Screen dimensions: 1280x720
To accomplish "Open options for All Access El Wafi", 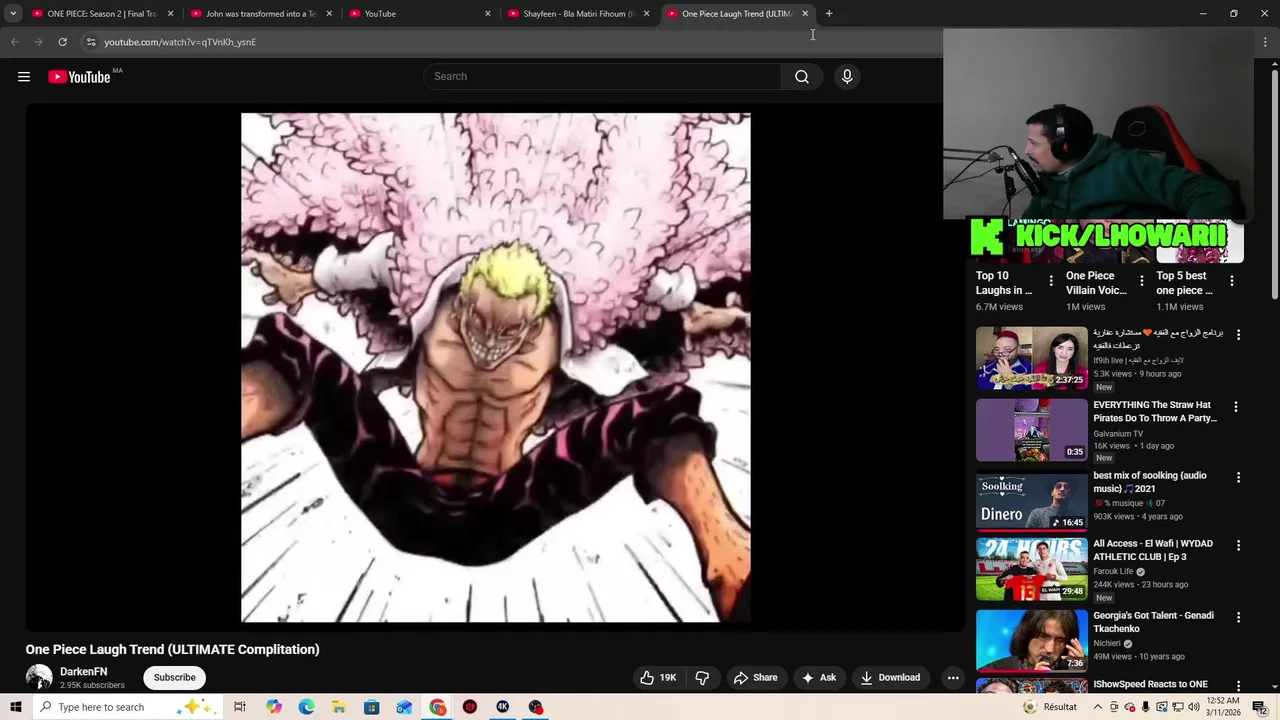I will [x=1238, y=545].
